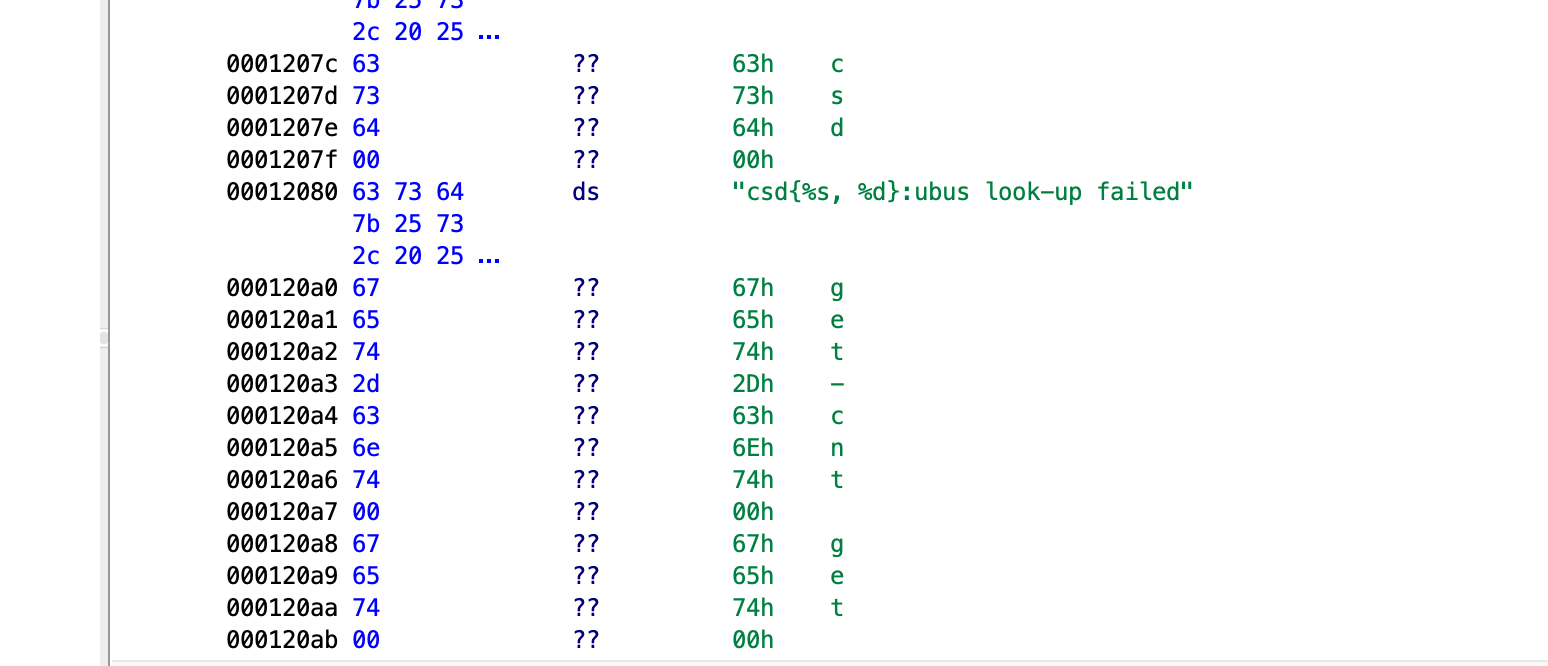Click the character n at 000120a5
1548x666 pixels.
837,448
